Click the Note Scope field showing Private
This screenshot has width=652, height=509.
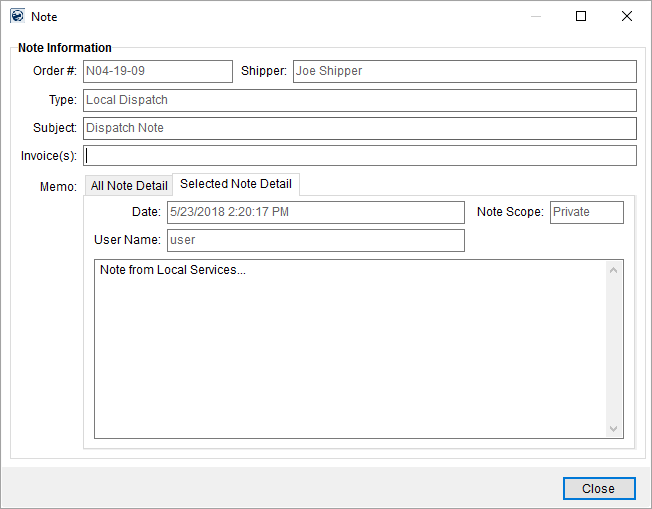pyautogui.click(x=586, y=212)
